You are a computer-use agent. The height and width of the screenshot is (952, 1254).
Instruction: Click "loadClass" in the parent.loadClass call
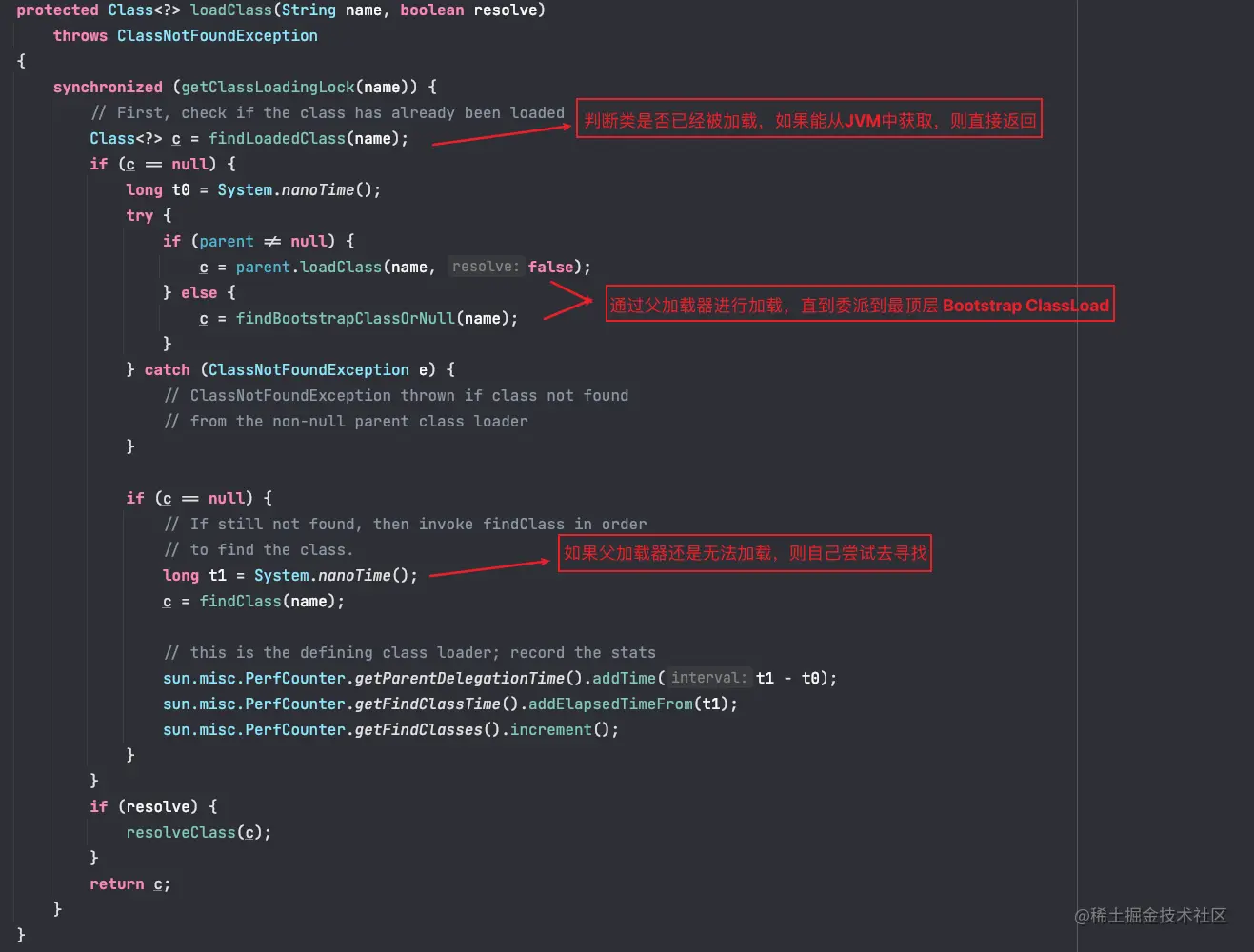click(x=341, y=268)
